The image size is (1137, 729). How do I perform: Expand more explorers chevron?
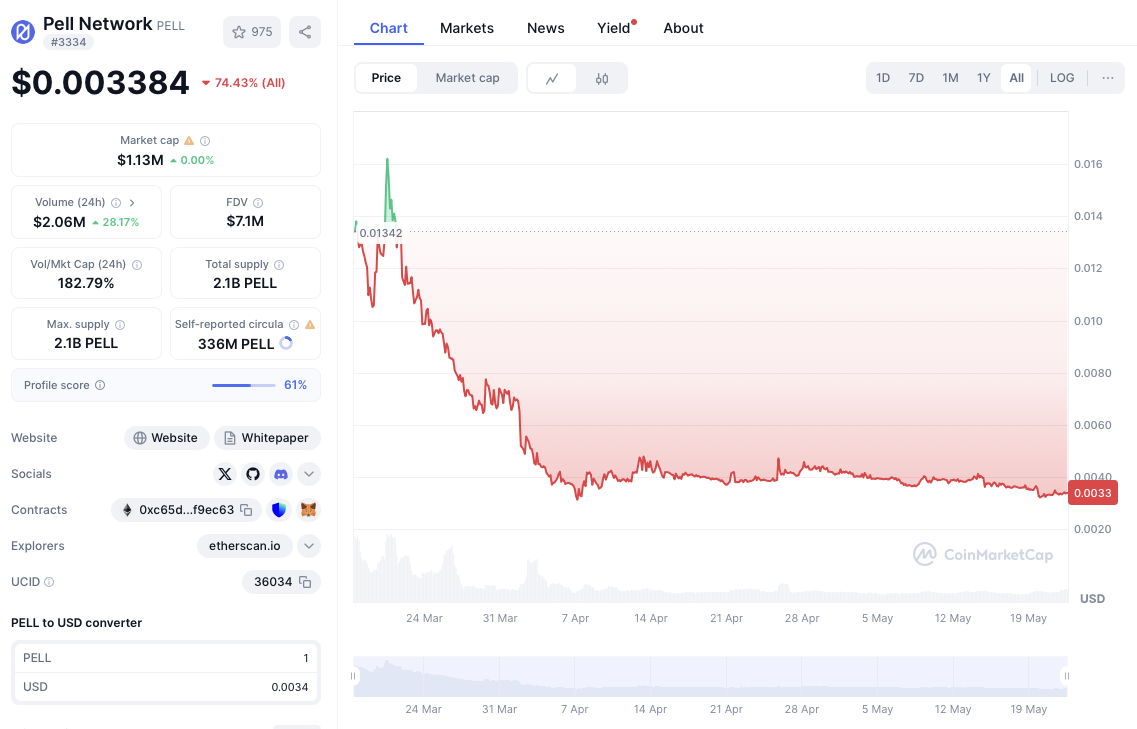click(309, 546)
